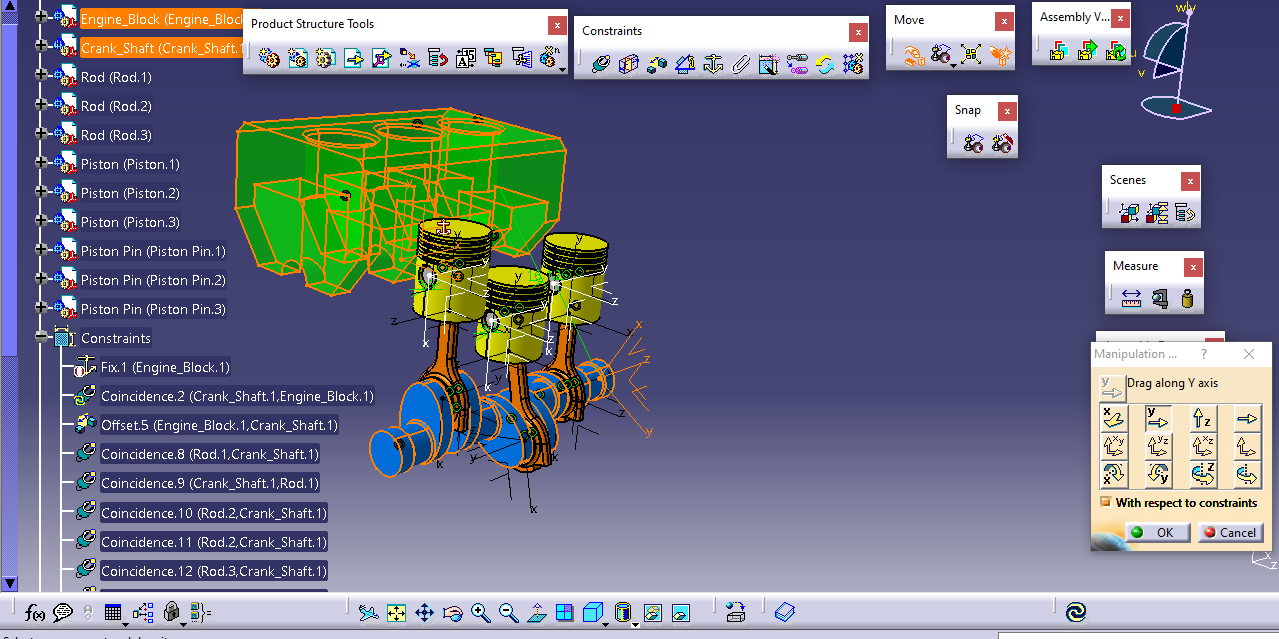Expand the Piston (Piston.1) tree node
Viewport: 1279px width, 639px height.
pos(41,163)
